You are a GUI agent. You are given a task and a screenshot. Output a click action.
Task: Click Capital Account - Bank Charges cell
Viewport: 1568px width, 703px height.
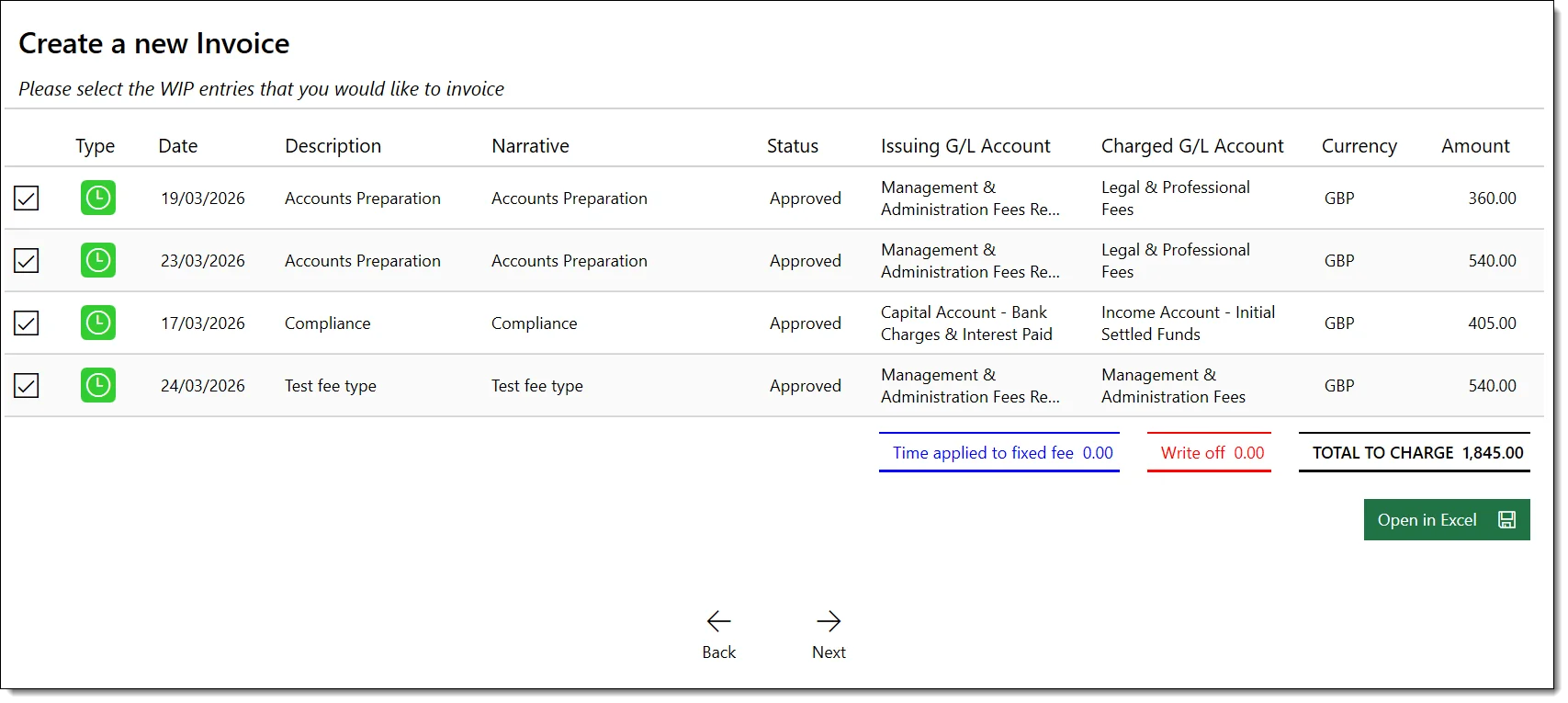[x=966, y=323]
